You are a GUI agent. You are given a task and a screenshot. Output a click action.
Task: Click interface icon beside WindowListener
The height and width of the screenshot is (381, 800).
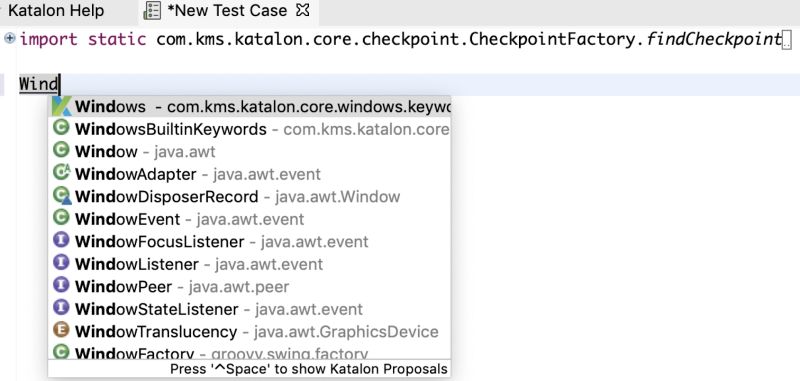(61, 263)
